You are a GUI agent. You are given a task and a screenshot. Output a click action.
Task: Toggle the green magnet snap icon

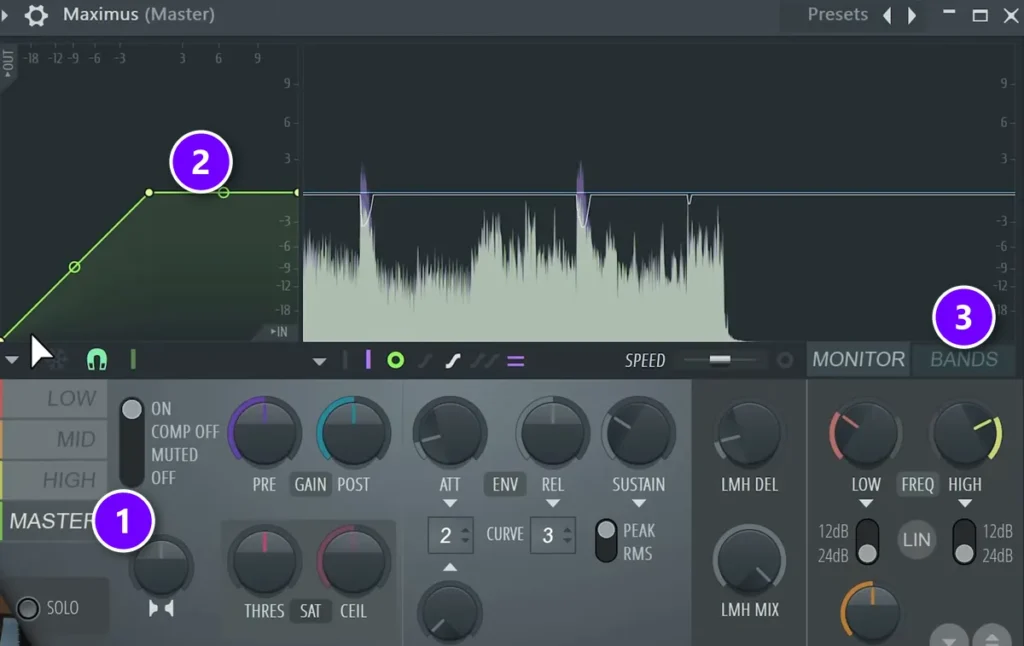coord(97,360)
